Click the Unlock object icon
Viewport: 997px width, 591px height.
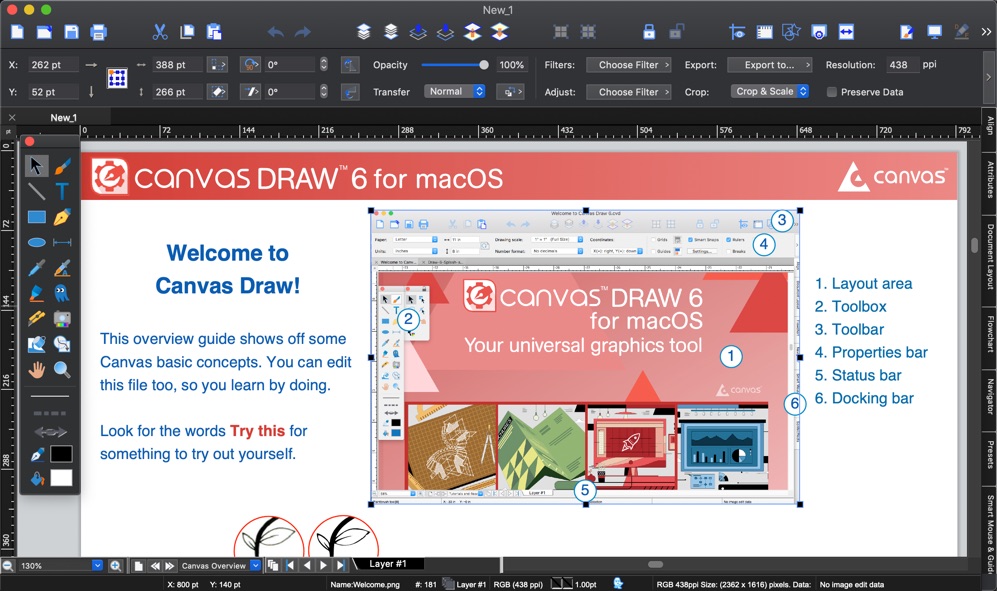[x=676, y=32]
